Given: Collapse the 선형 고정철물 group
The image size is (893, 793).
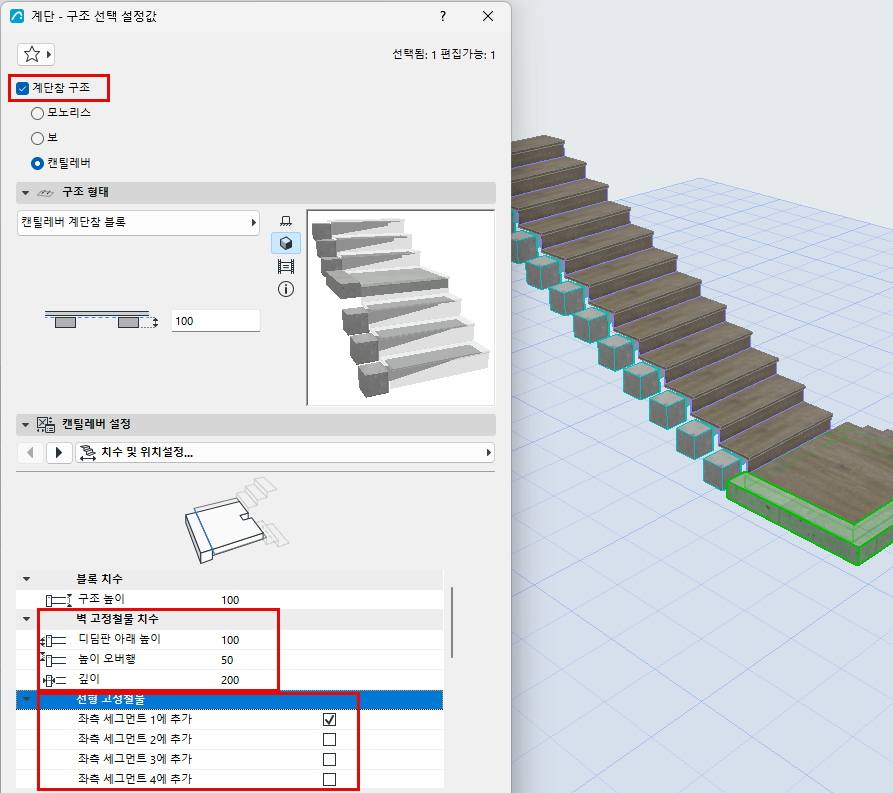Looking at the screenshot, I should 27,699.
